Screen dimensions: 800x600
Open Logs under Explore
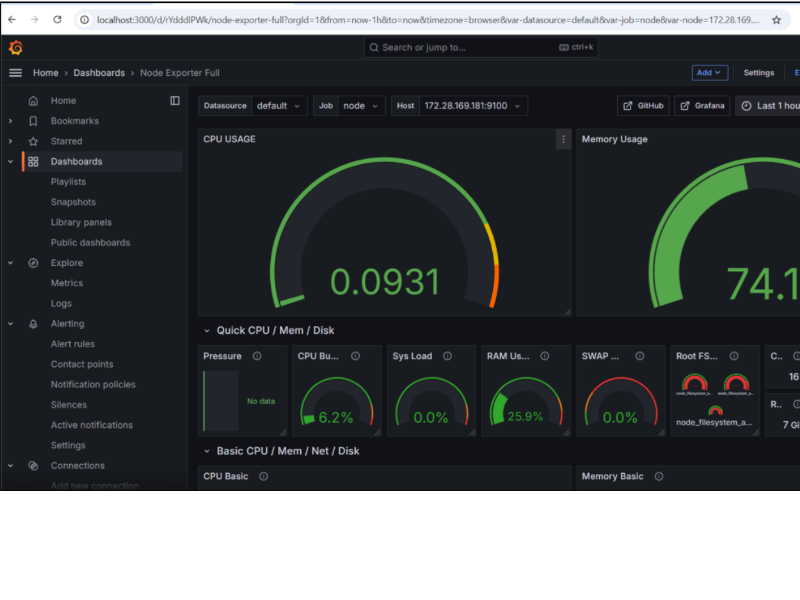61,304
